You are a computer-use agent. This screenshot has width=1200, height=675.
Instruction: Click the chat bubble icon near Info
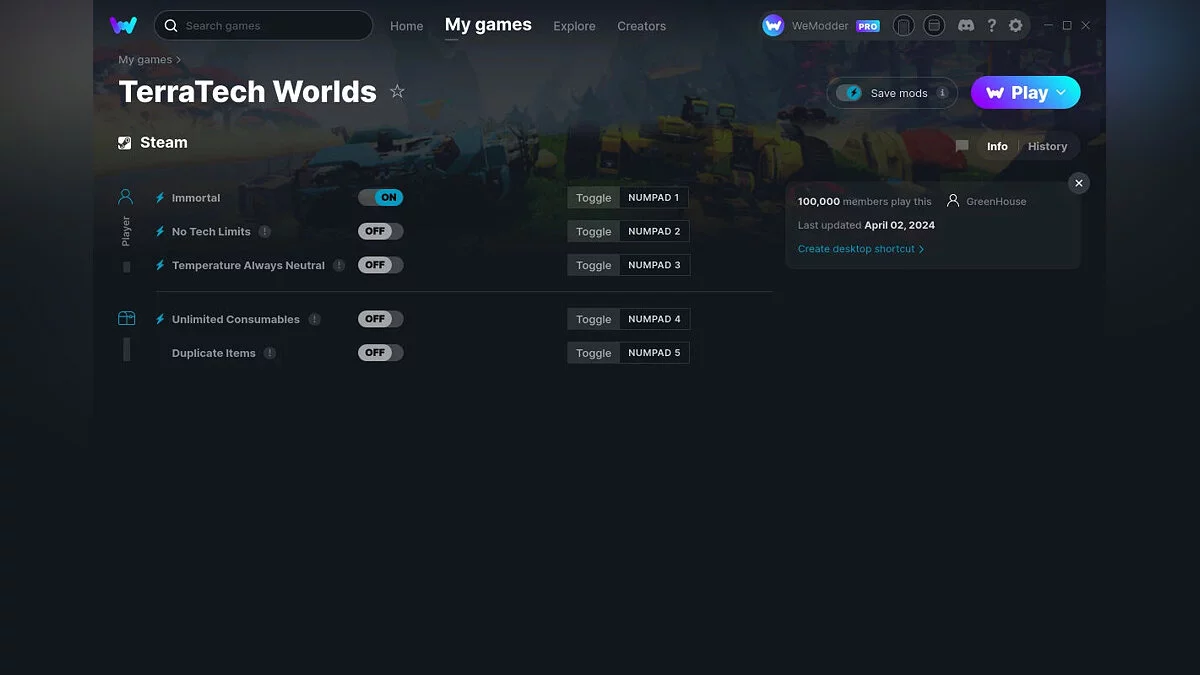click(x=961, y=145)
